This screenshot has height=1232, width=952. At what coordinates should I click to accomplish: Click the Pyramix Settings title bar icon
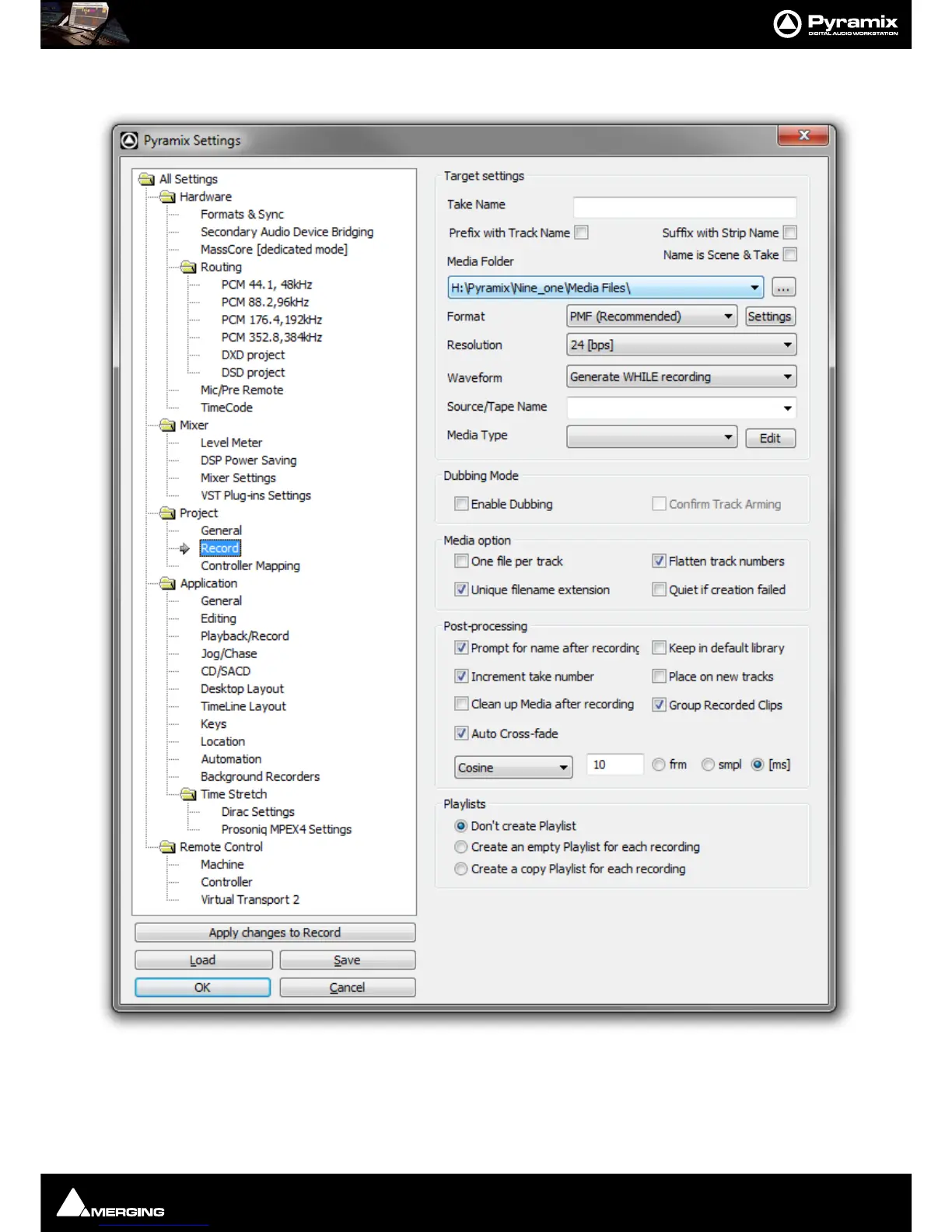129,141
